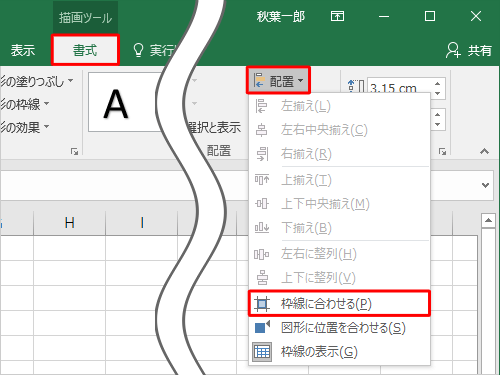Click the 配置 group label in the ribbon
The width and height of the screenshot is (500, 375).
pos(219,151)
